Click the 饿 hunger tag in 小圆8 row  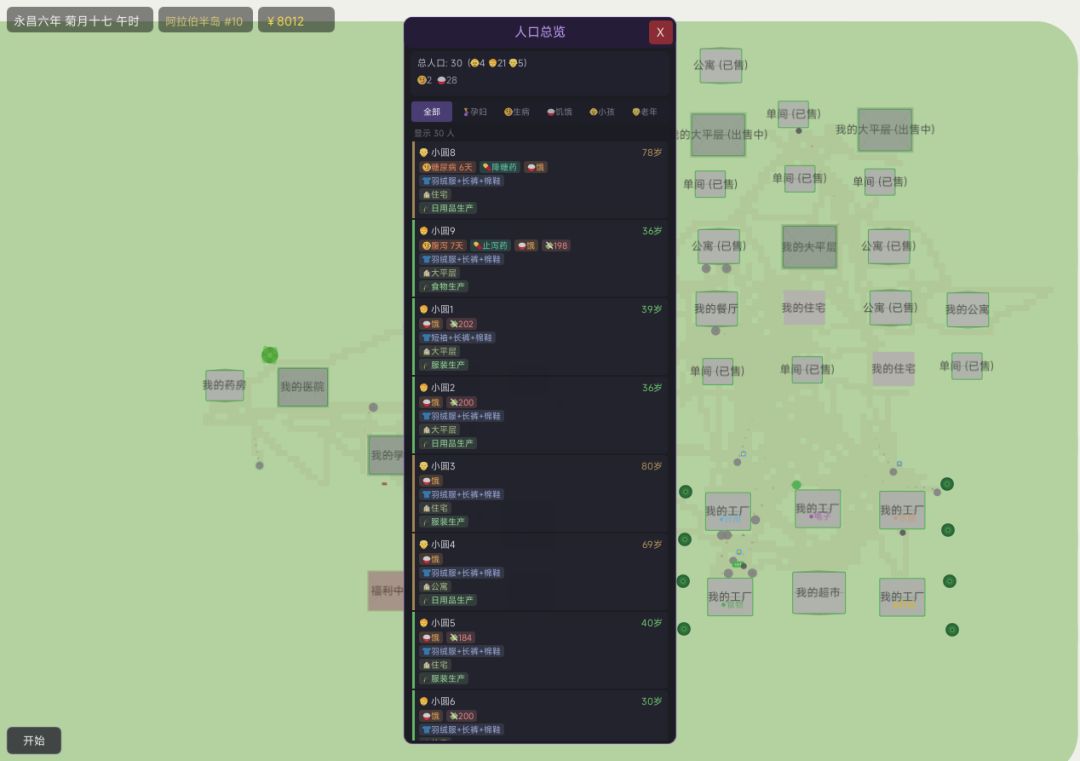coord(535,167)
